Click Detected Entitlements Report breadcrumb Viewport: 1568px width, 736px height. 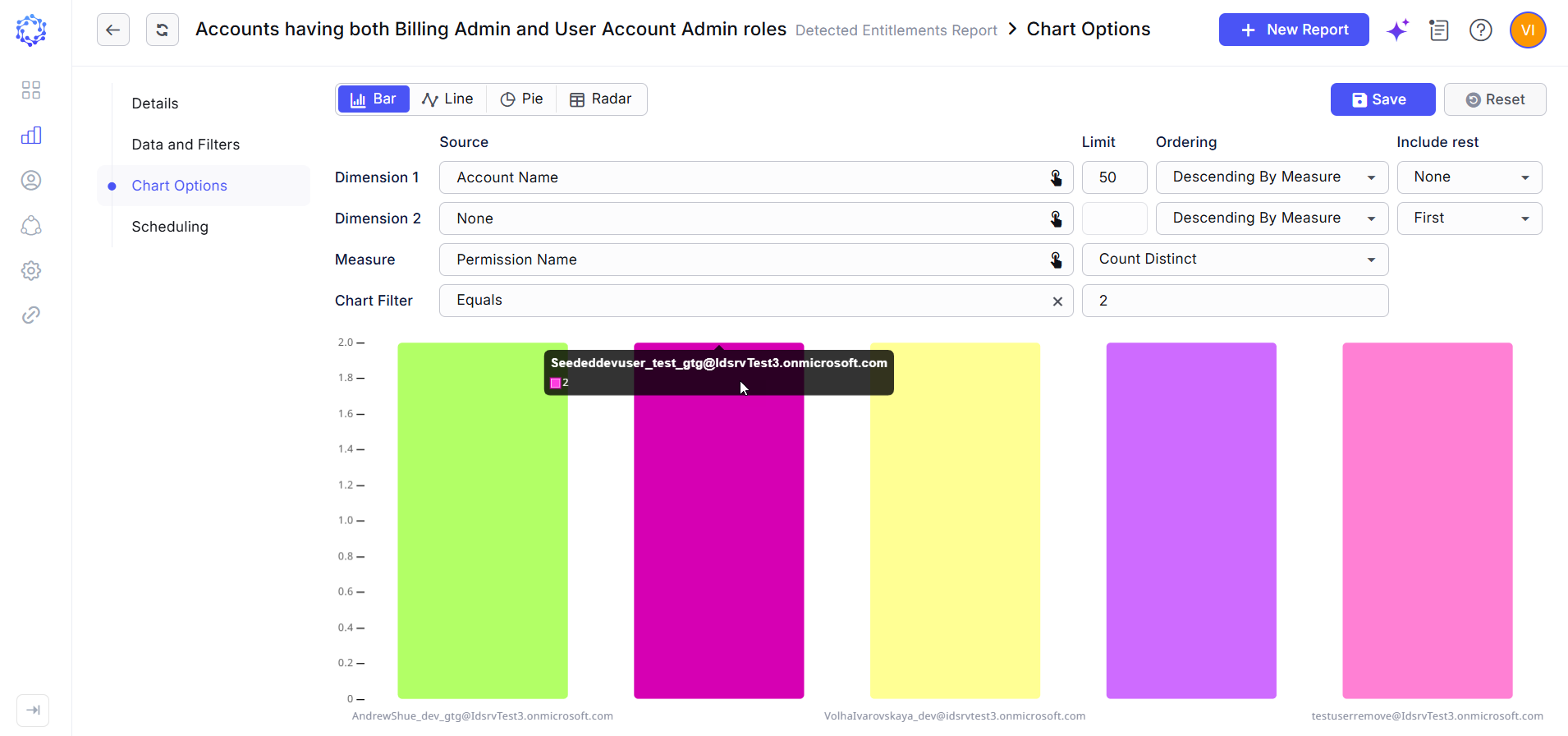(x=896, y=30)
